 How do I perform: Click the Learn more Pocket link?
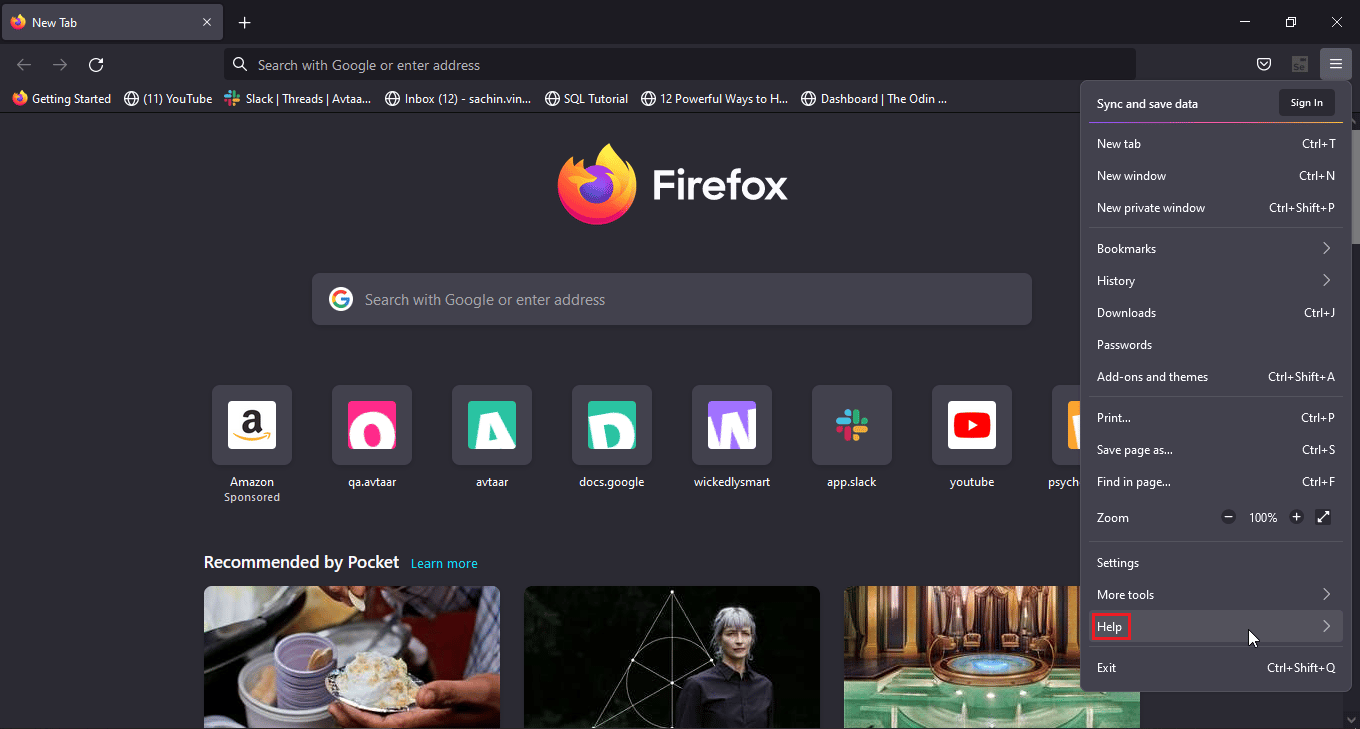point(444,564)
